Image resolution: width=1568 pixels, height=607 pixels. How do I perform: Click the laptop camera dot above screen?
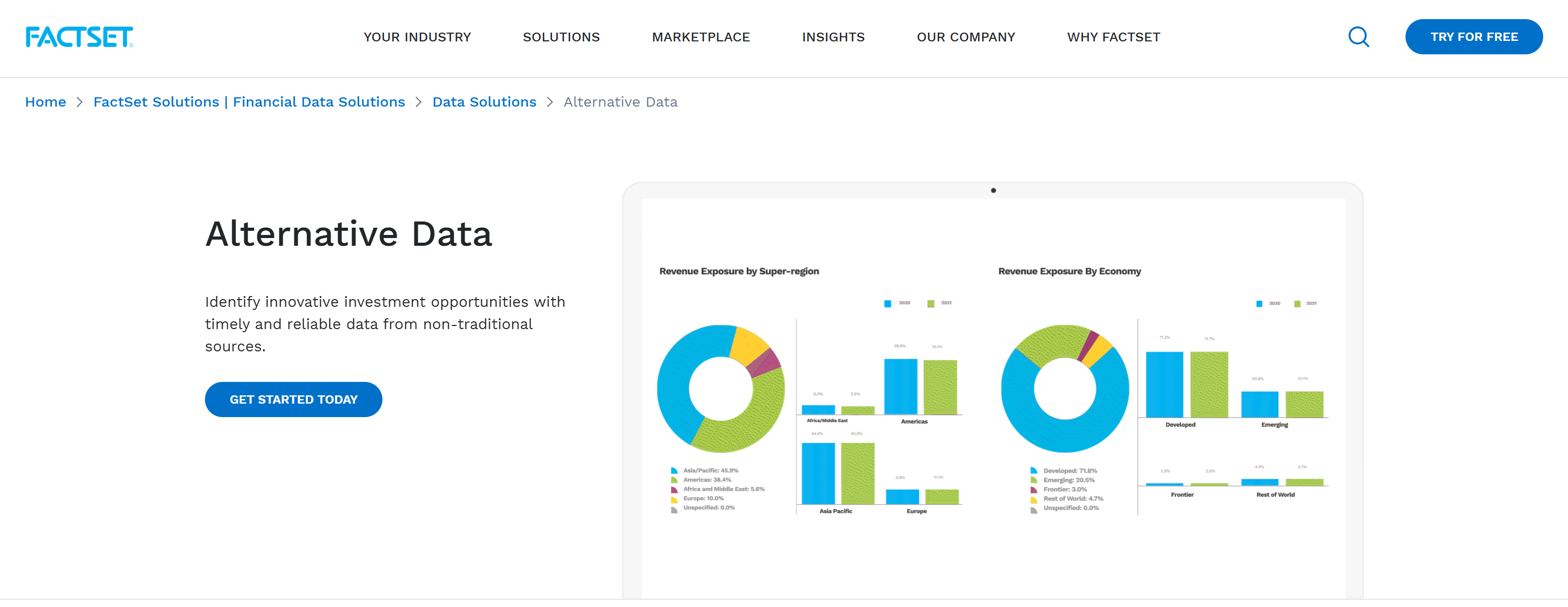point(994,190)
